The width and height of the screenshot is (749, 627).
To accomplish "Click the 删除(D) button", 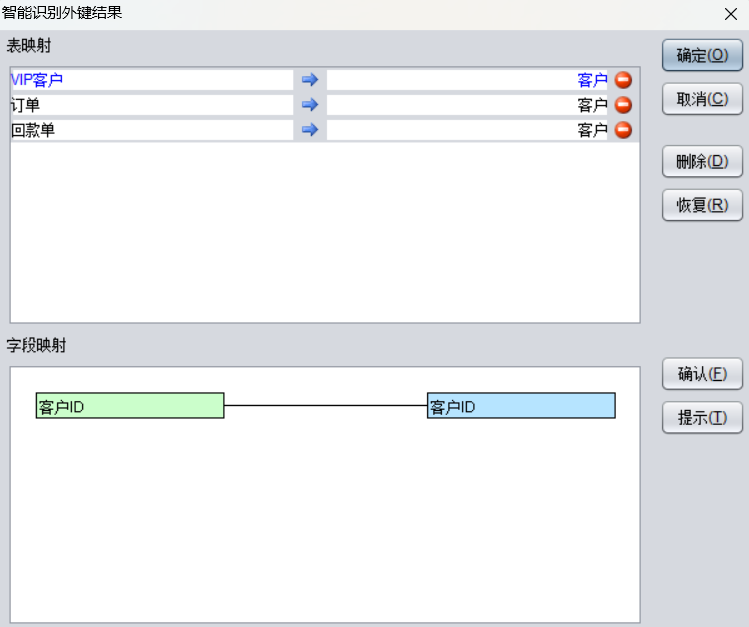I will (x=702, y=161).
